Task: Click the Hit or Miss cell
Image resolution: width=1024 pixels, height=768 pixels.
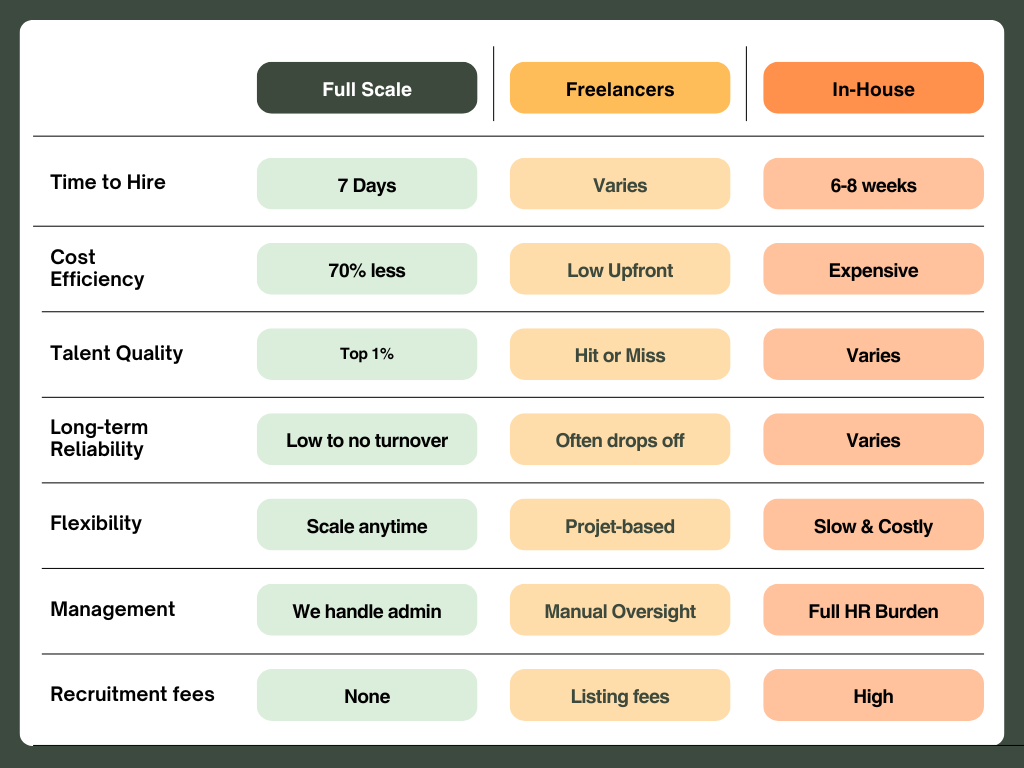Action: pyautogui.click(x=620, y=354)
